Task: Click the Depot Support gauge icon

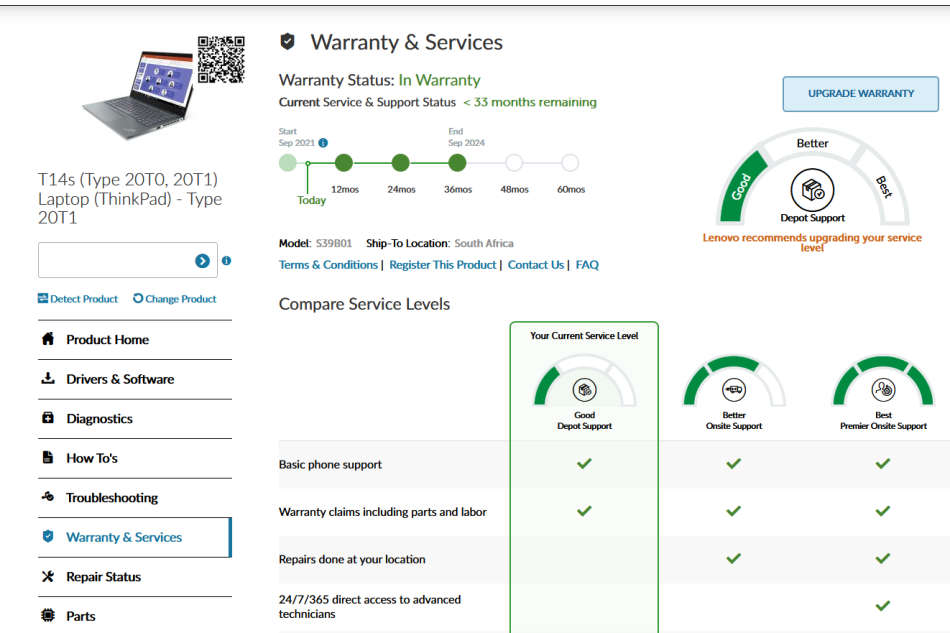Action: 812,189
